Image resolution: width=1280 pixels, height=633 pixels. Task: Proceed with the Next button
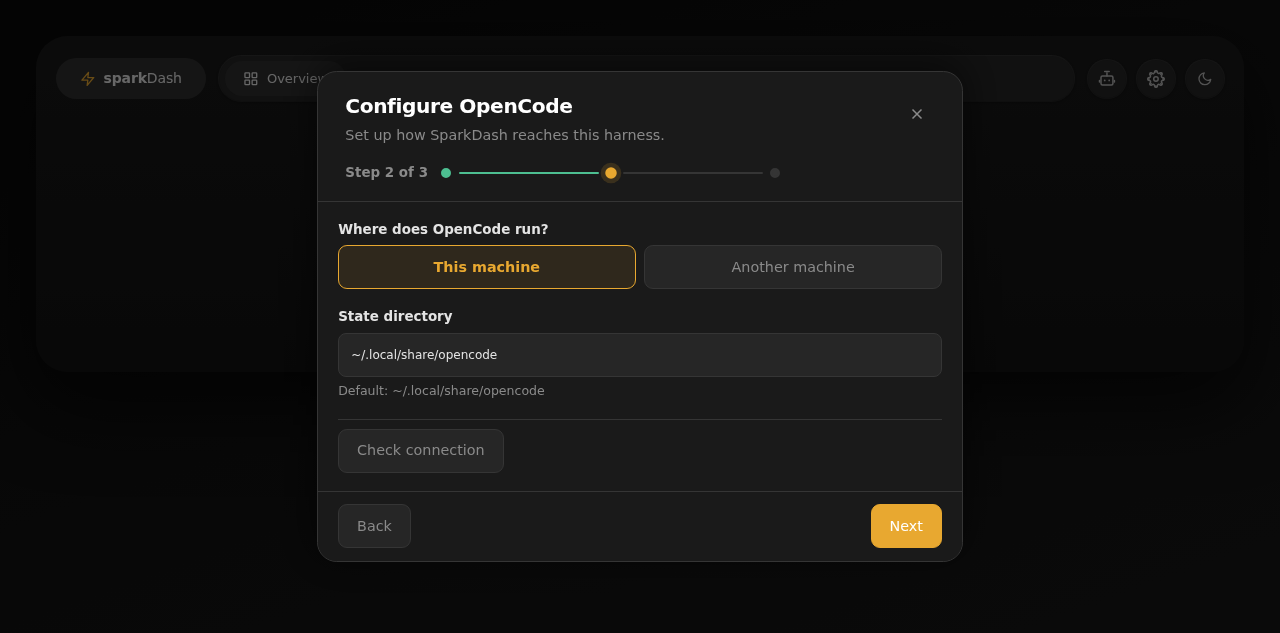906,526
